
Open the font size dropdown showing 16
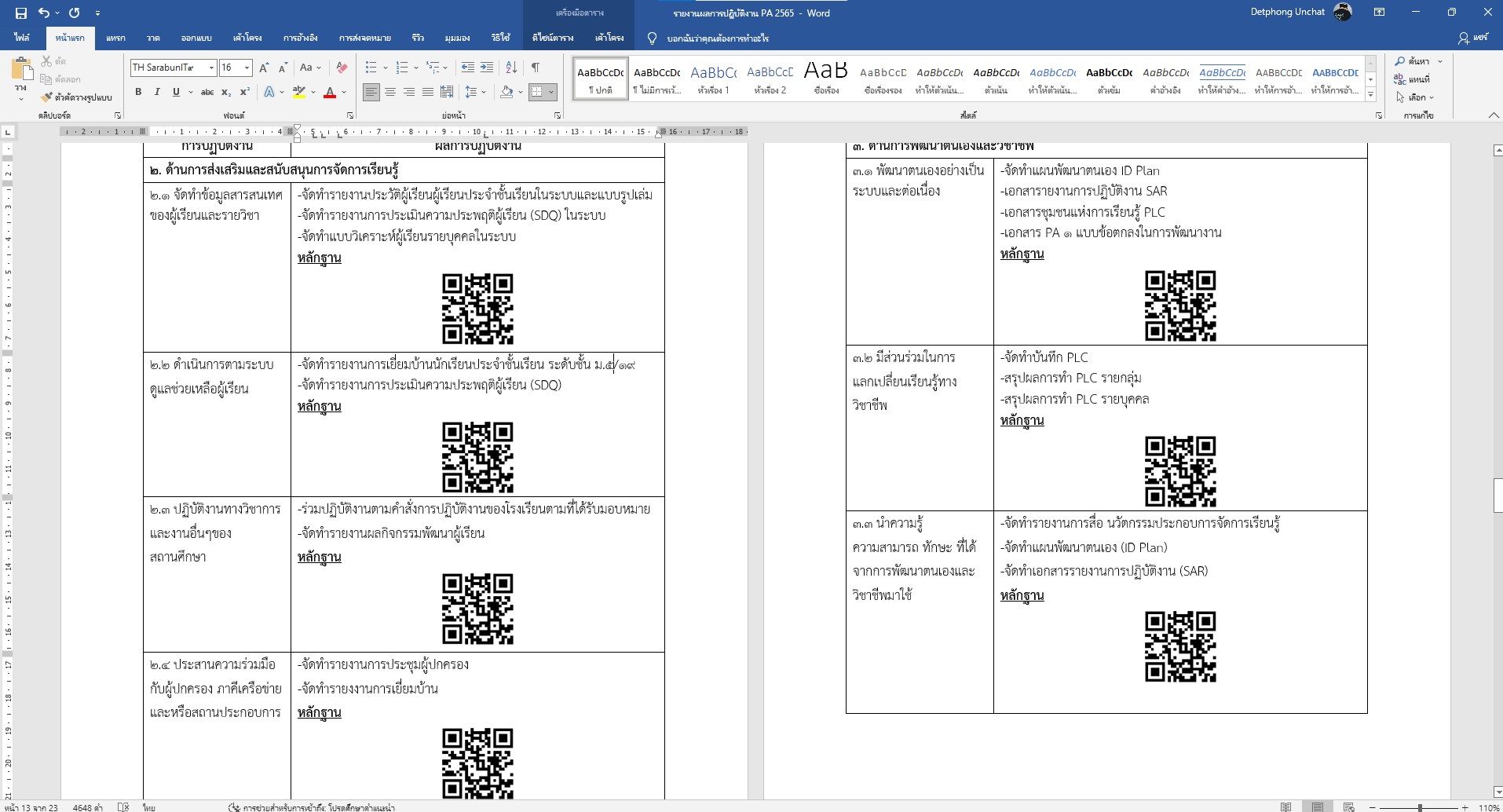tap(247, 68)
